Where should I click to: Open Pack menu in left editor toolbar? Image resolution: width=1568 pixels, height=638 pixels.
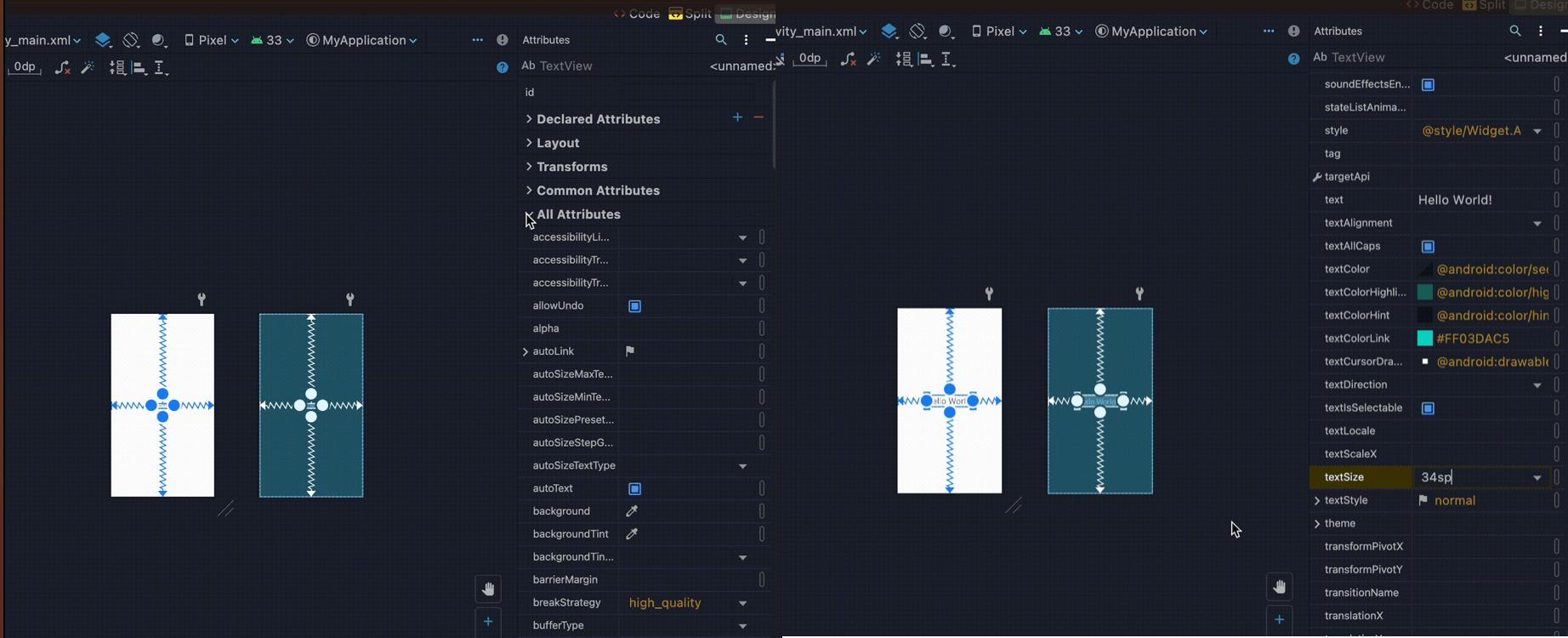pyautogui.click(x=117, y=67)
